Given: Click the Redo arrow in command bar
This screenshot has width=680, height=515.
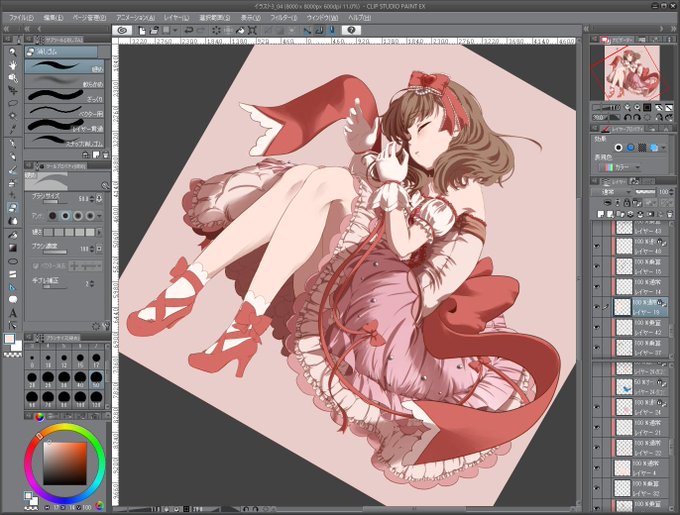Looking at the screenshot, I should 201,30.
